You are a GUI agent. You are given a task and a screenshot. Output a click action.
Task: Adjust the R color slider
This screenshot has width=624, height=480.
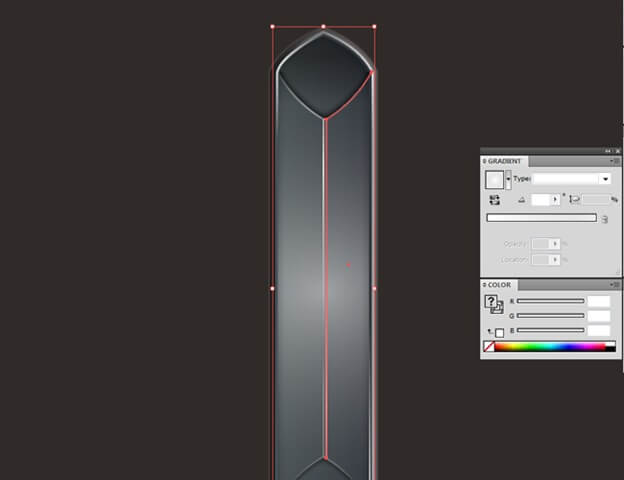click(551, 301)
